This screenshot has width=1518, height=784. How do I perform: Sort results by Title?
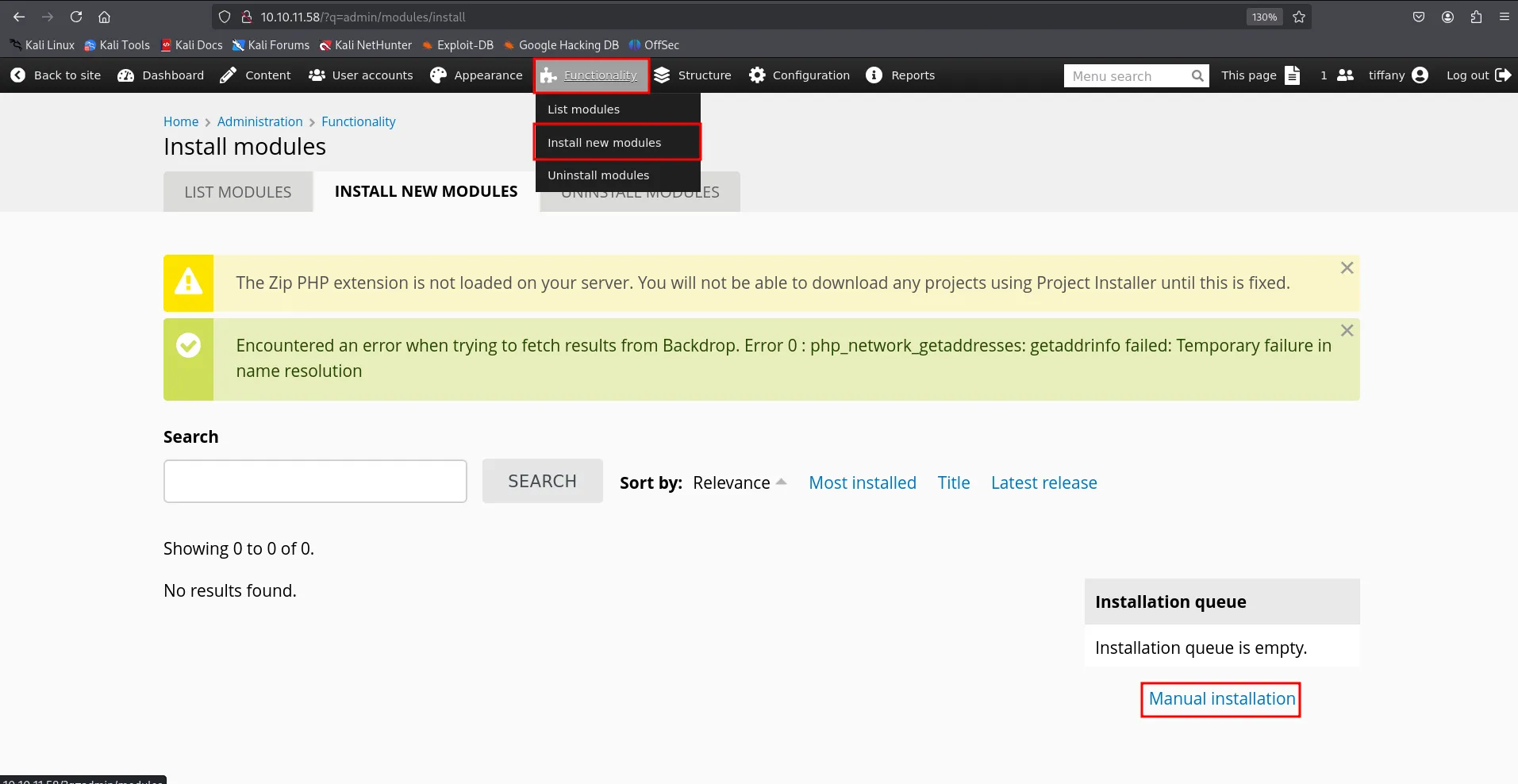(x=954, y=482)
